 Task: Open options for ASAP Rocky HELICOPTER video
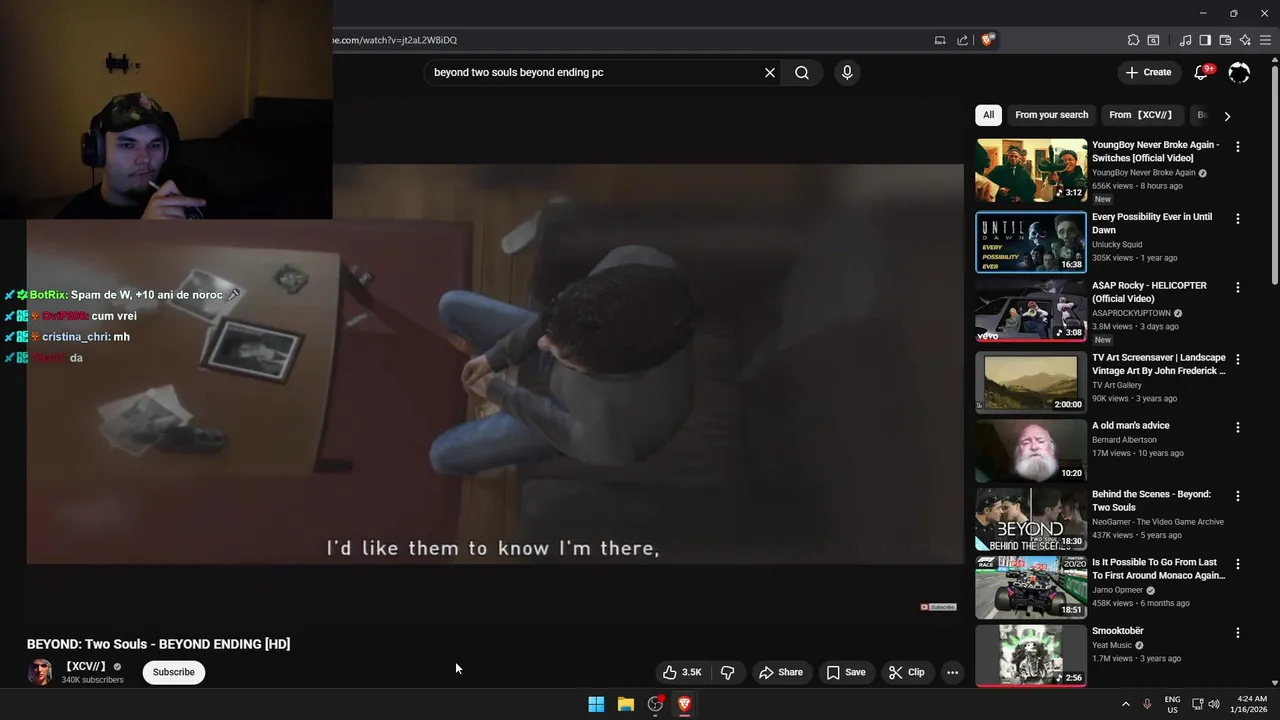pyautogui.click(x=1238, y=288)
